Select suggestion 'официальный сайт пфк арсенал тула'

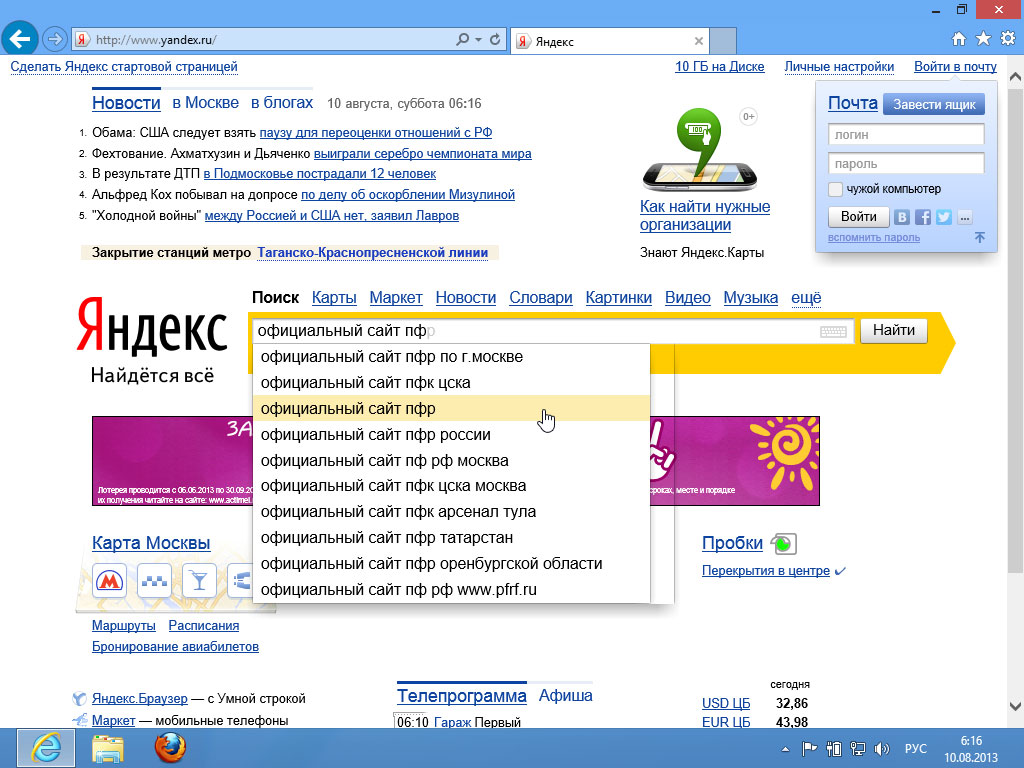click(x=451, y=512)
